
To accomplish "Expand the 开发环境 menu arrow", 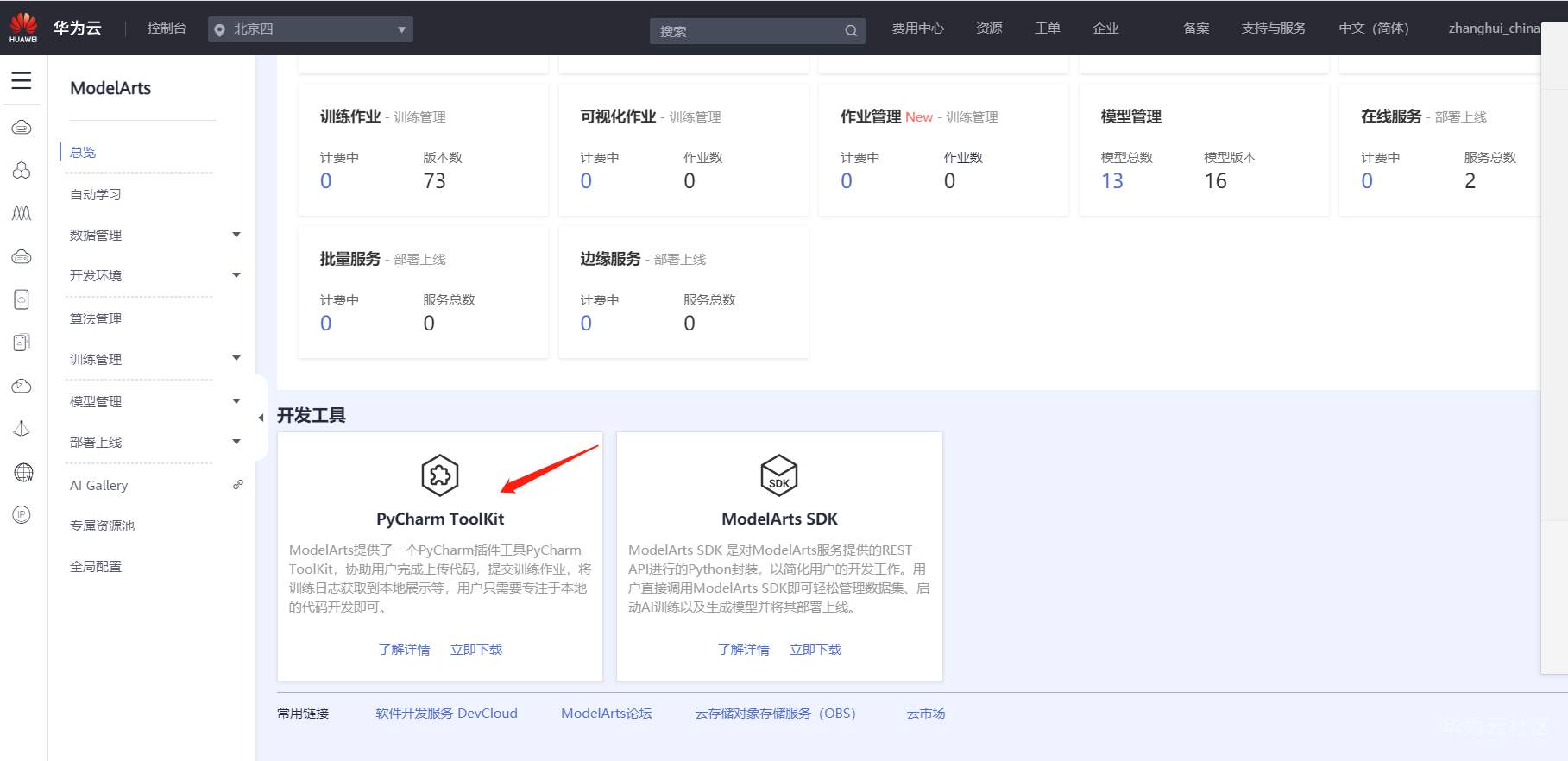I will [x=236, y=275].
